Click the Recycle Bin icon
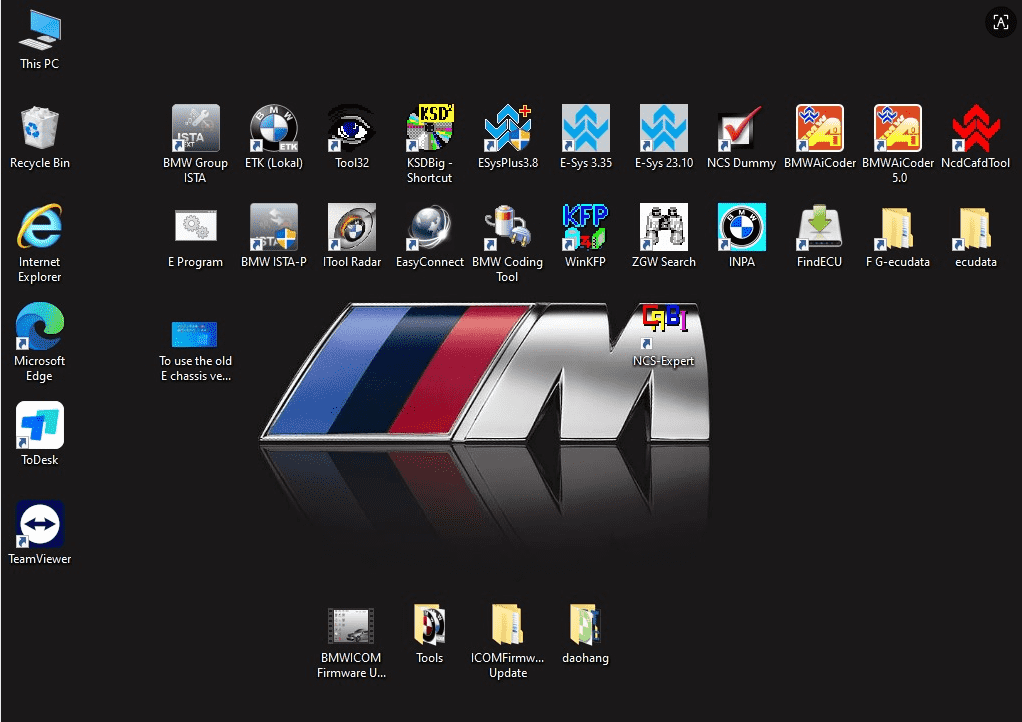This screenshot has width=1022, height=722. click(x=40, y=129)
